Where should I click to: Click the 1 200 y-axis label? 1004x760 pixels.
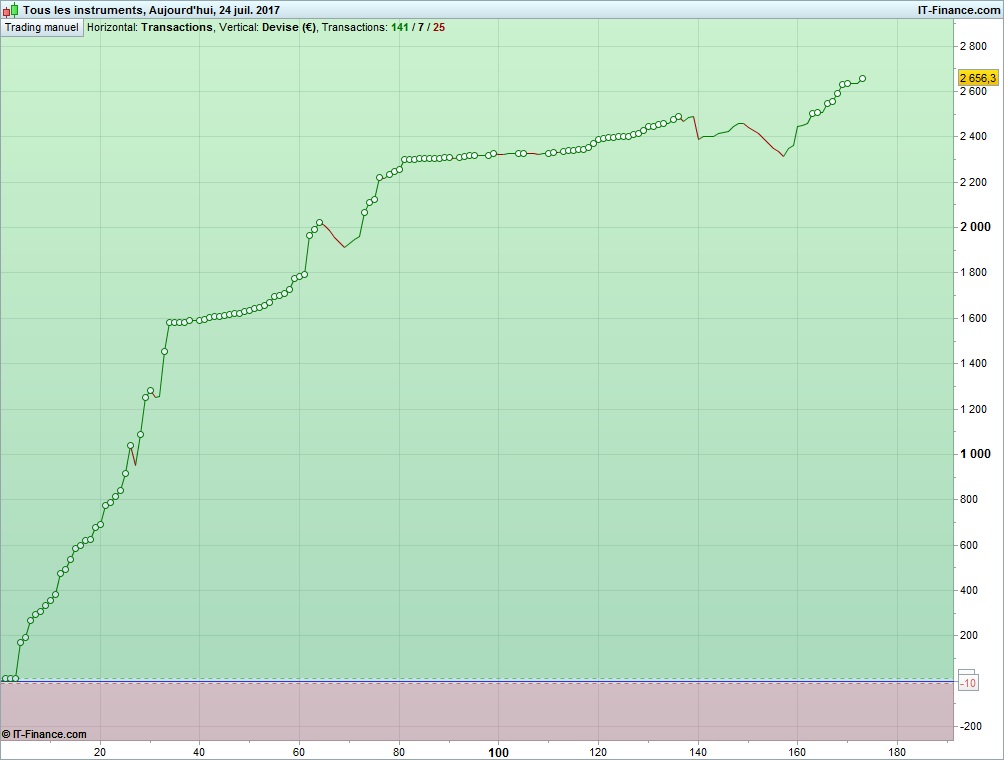coord(973,409)
